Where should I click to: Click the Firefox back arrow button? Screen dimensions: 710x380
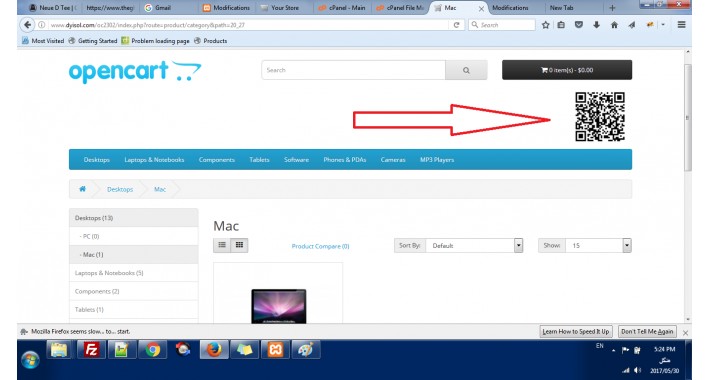[x=27, y=25]
